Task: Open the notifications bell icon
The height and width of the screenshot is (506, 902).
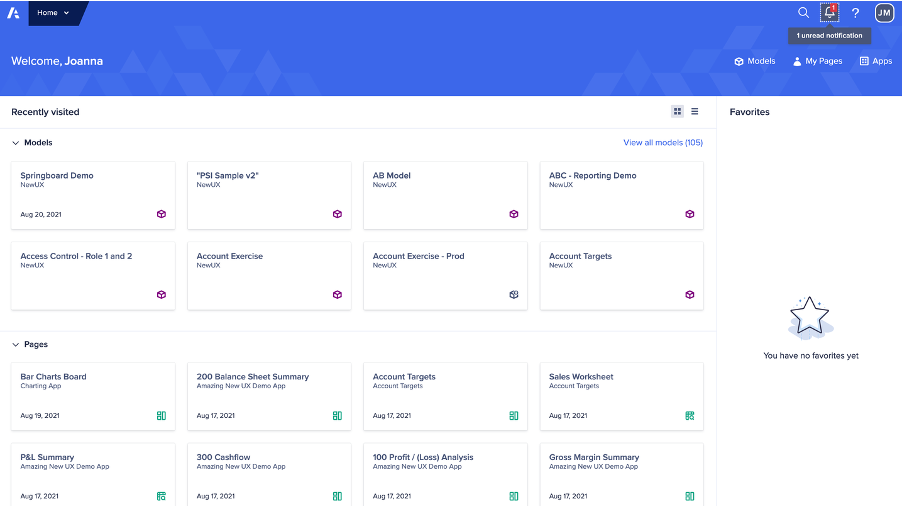Action: click(x=829, y=13)
